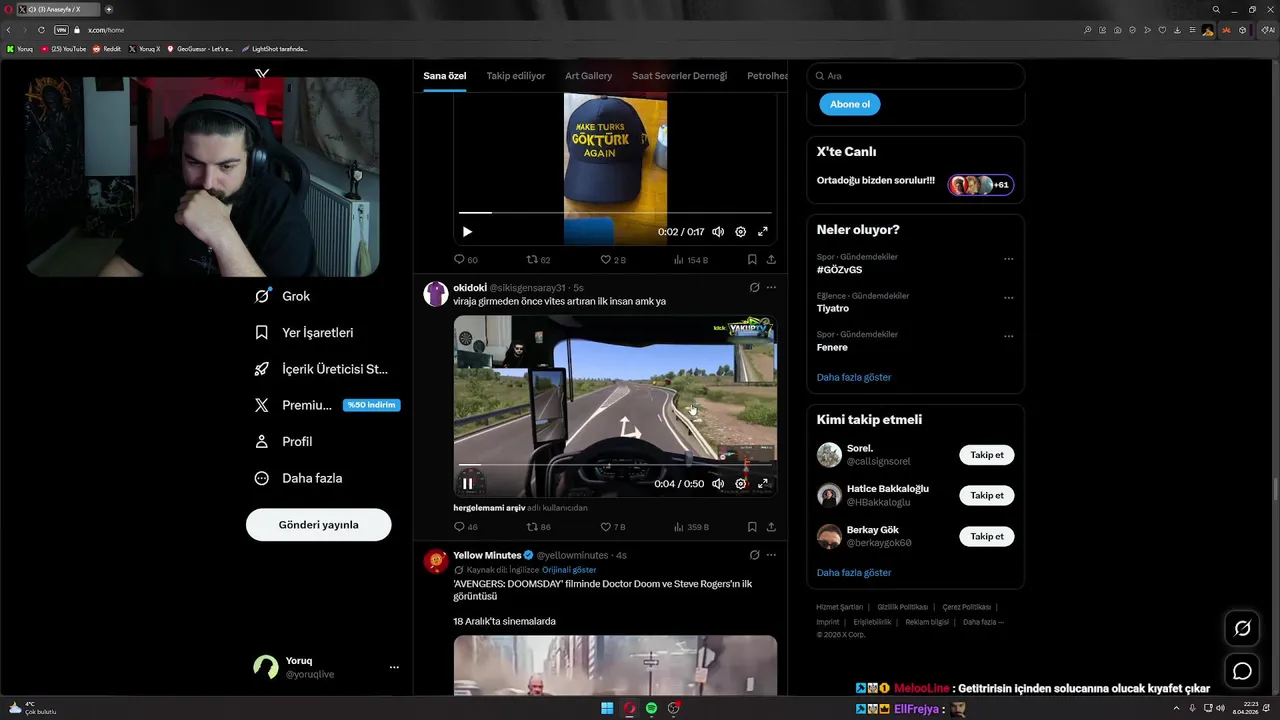This screenshot has height=720, width=1280.
Task: Click the Gönderi yayınla button
Action: pos(318,524)
